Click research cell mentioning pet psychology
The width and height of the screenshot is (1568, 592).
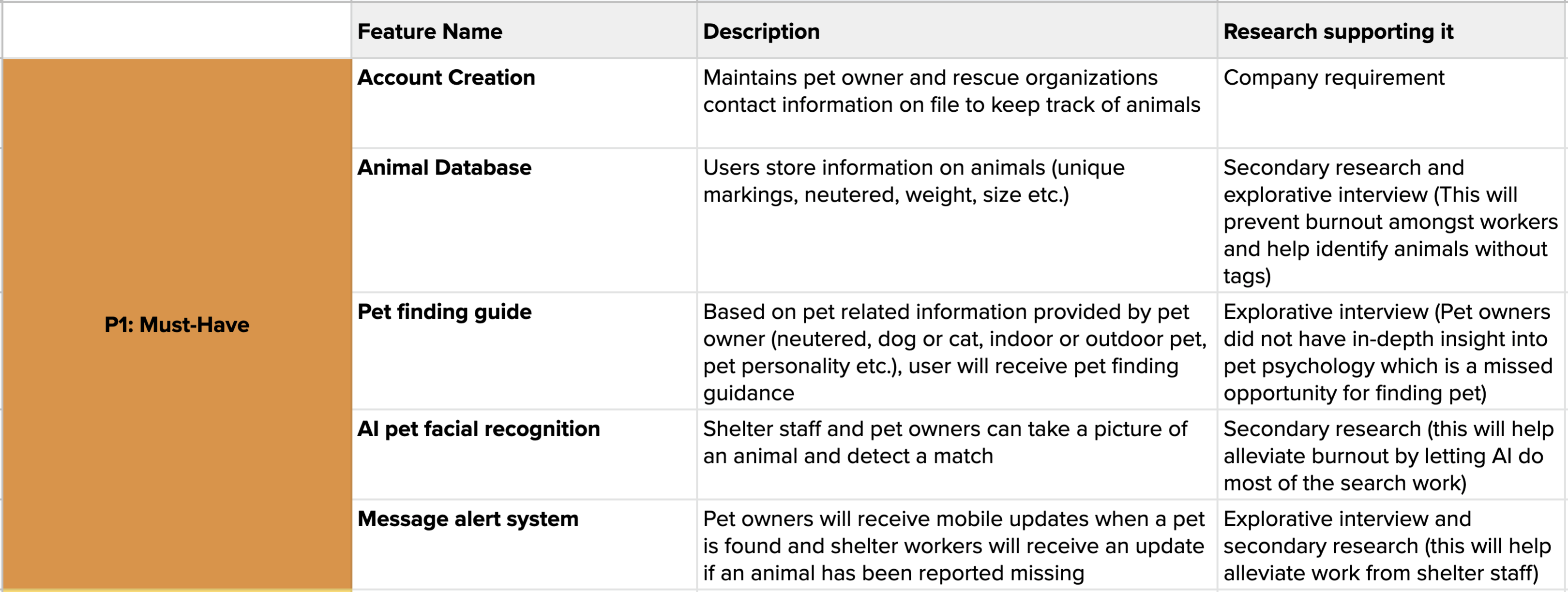1391,351
